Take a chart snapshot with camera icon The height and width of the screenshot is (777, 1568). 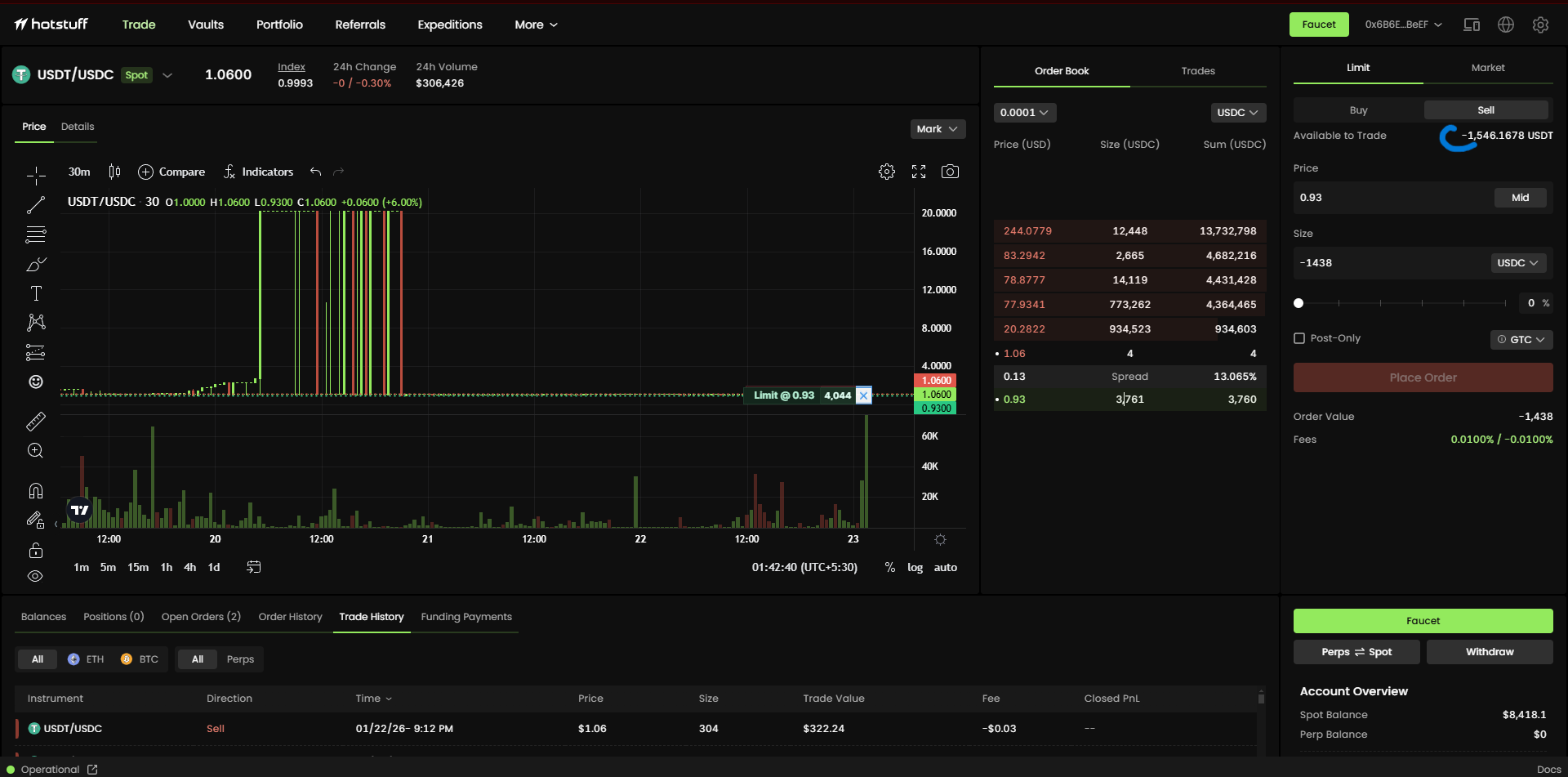pos(950,172)
